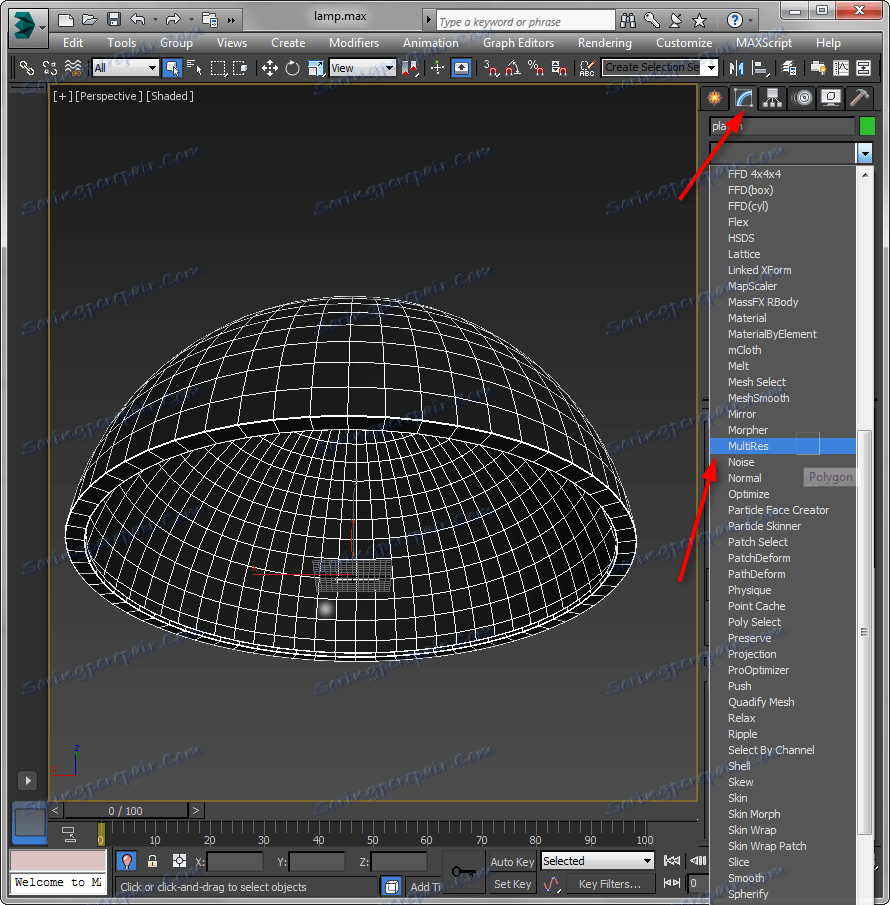Activate the Select Object arrow tool
890x905 pixels.
tap(172, 68)
